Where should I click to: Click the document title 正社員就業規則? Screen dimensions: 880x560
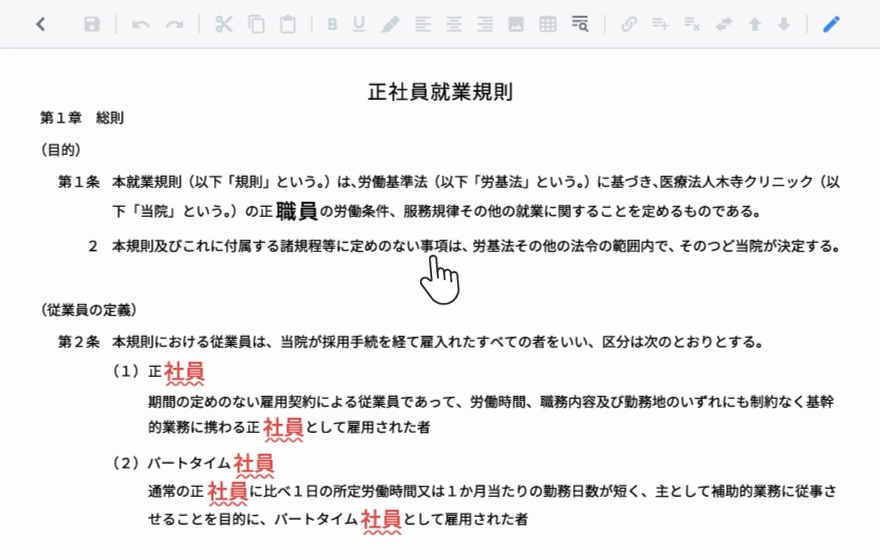pyautogui.click(x=440, y=92)
